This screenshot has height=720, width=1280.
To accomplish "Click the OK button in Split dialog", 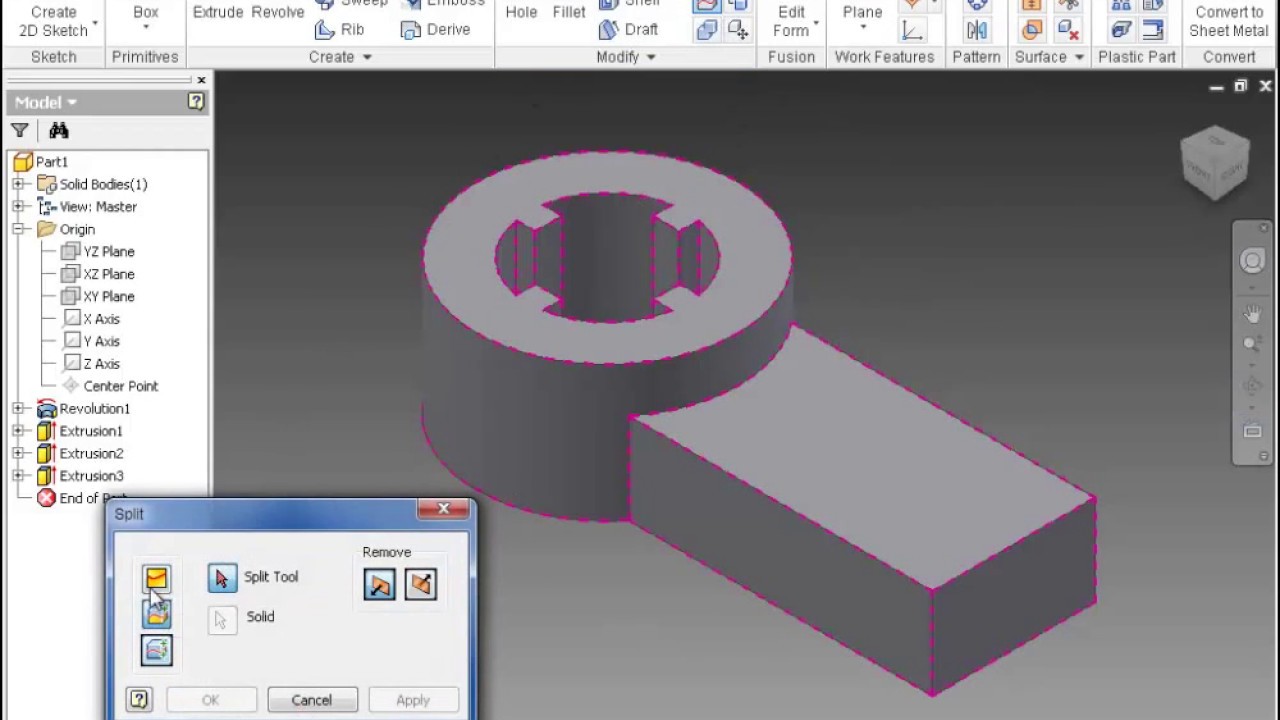I will point(210,700).
